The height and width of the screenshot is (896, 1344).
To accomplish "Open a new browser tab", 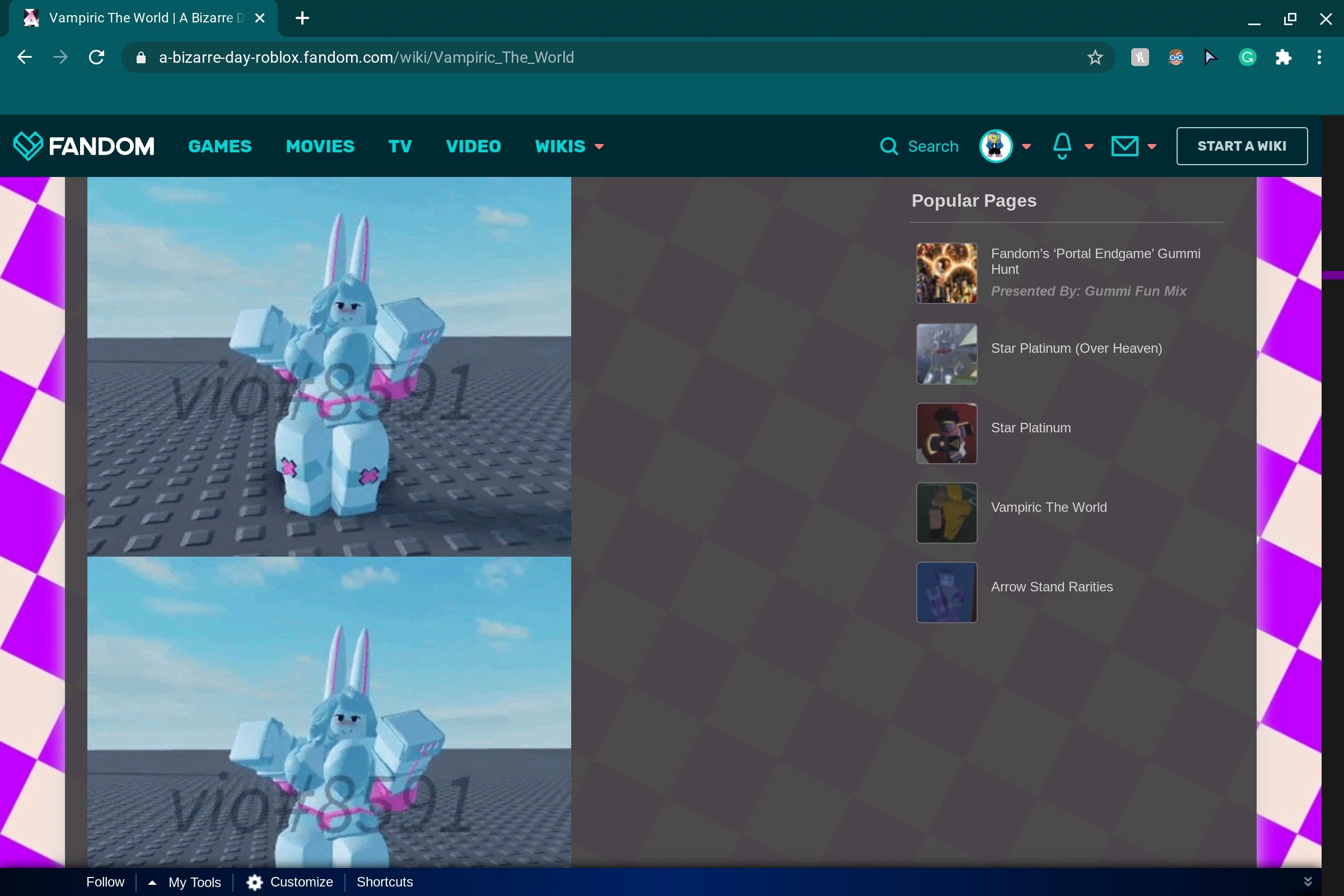I will tap(302, 18).
